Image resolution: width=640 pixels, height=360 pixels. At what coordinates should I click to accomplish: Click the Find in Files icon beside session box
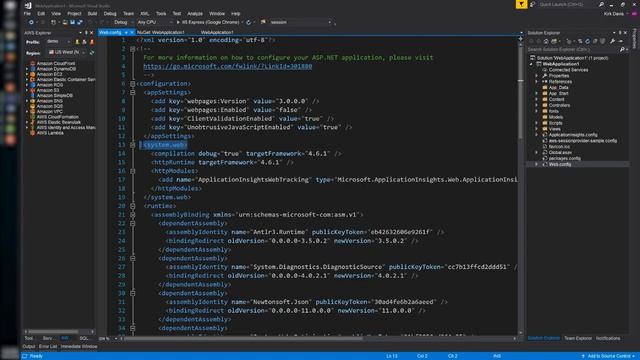click(263, 22)
